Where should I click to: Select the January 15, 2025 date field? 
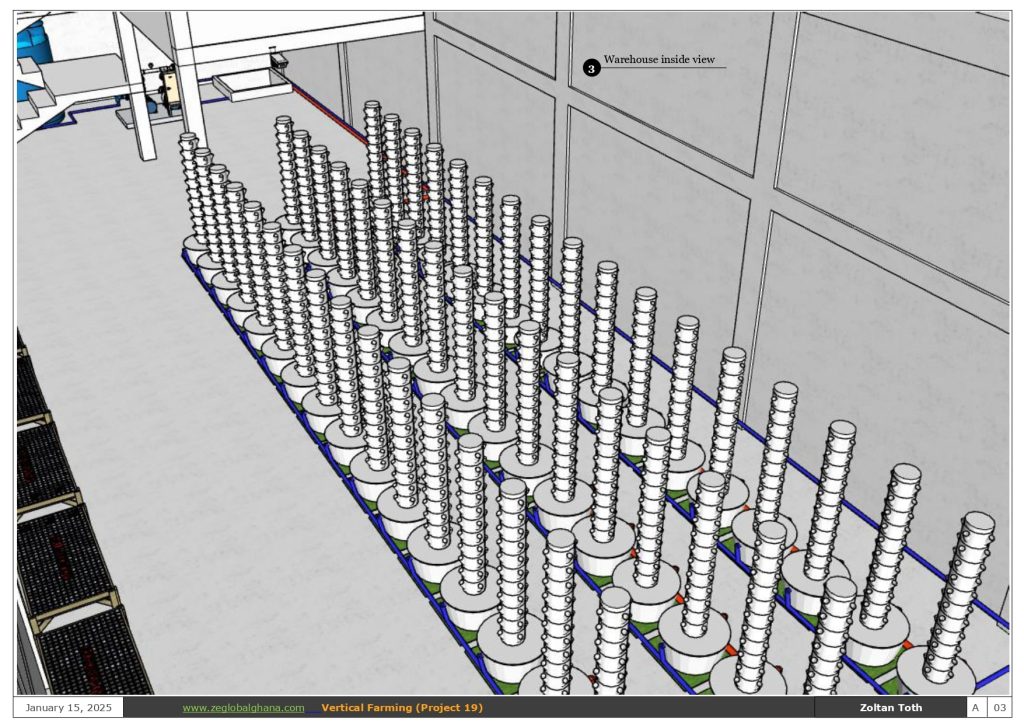click(x=70, y=708)
